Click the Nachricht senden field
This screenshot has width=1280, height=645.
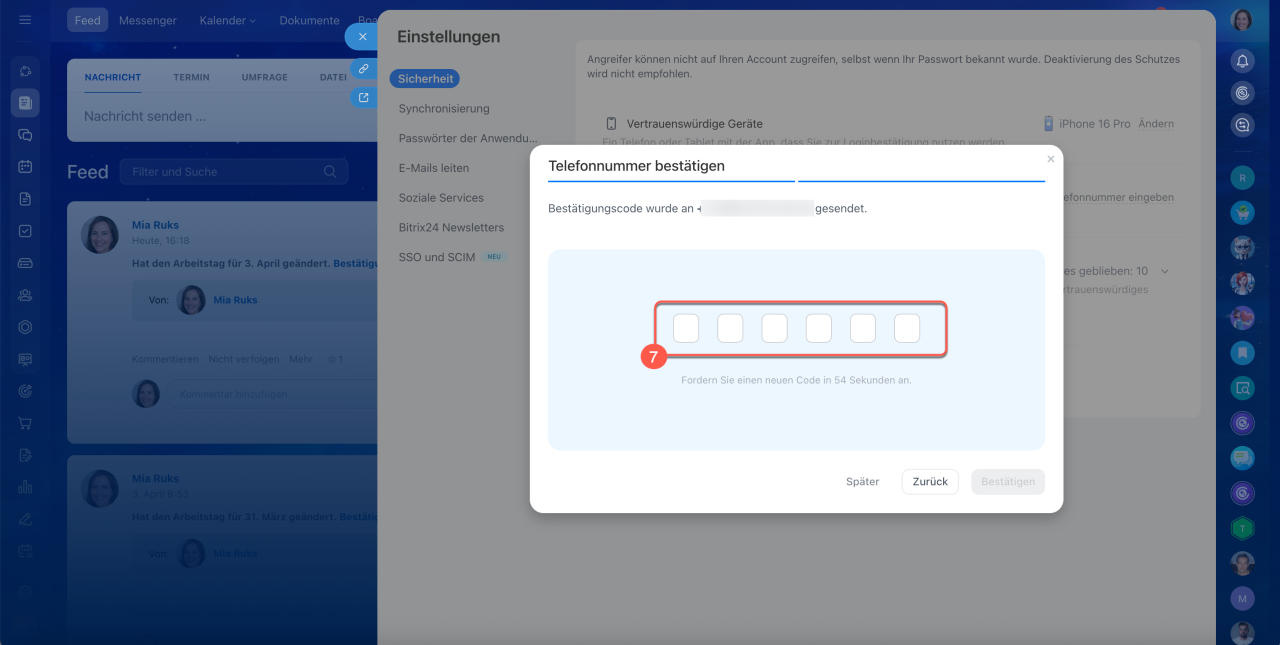[222, 116]
